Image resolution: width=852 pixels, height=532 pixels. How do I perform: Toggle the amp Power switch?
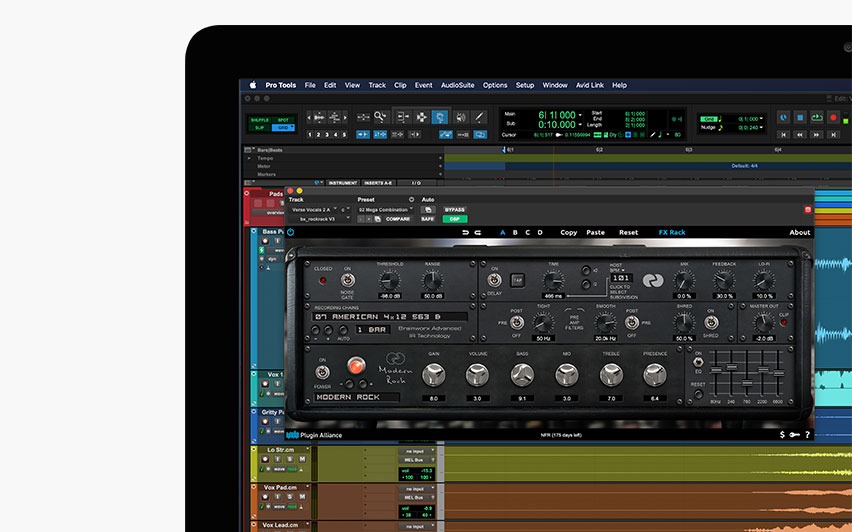click(x=322, y=372)
